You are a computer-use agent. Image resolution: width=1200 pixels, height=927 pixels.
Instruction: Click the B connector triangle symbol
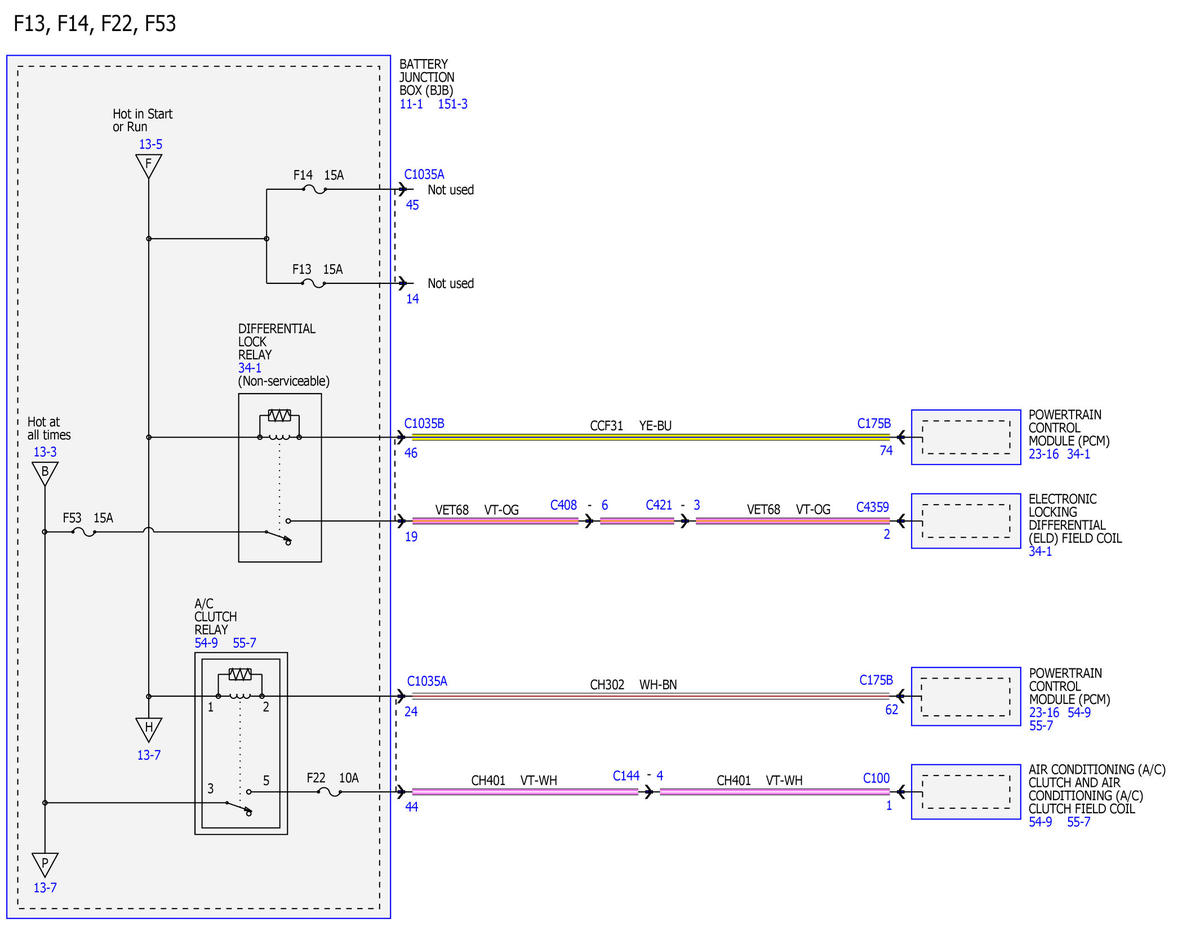point(44,474)
